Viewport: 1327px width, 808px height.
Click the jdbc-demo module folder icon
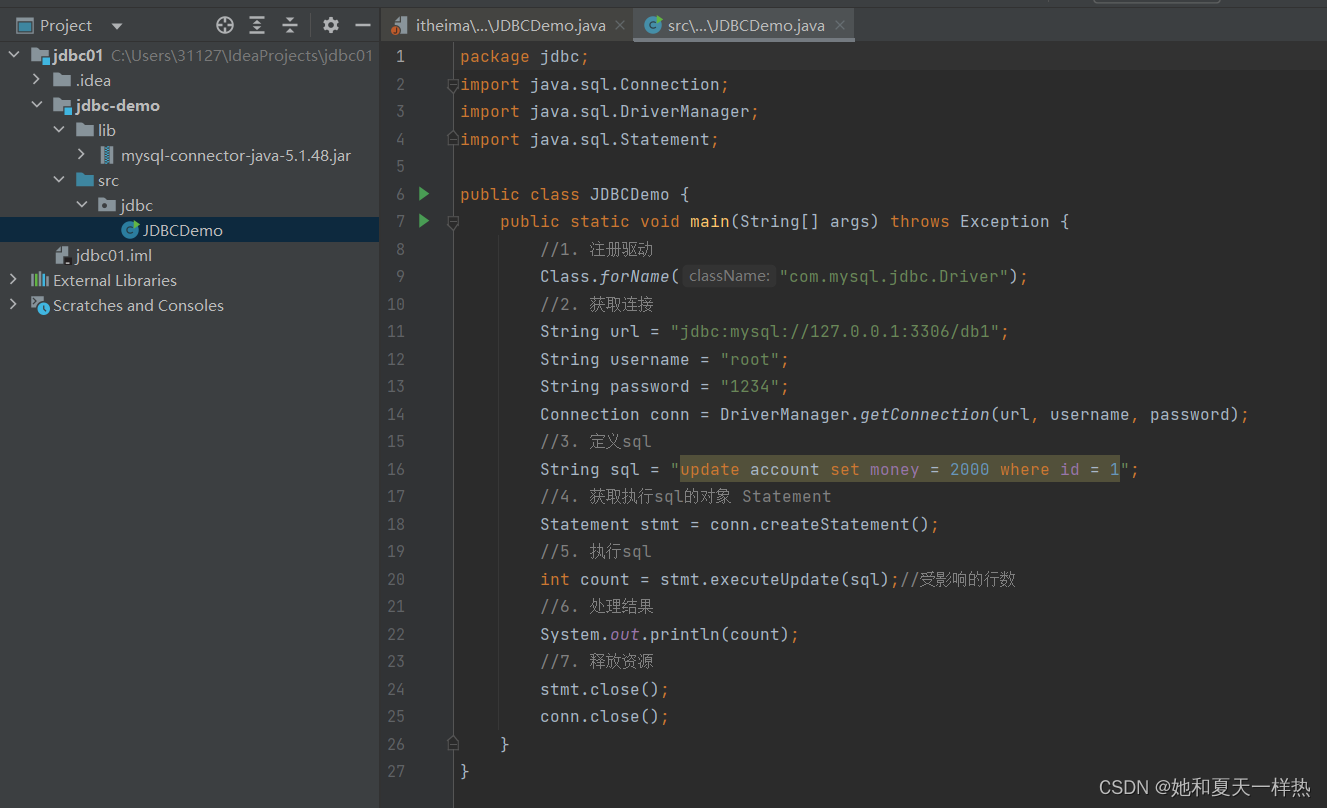(62, 106)
